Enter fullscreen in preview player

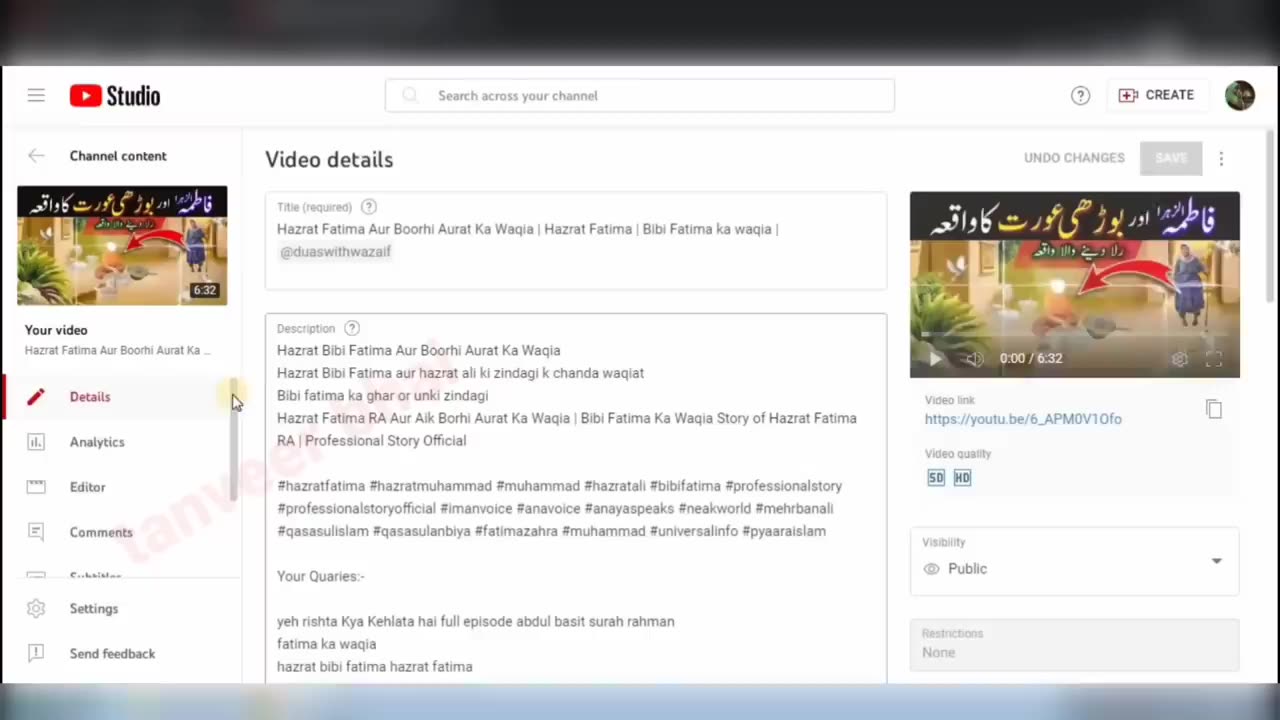(1214, 358)
